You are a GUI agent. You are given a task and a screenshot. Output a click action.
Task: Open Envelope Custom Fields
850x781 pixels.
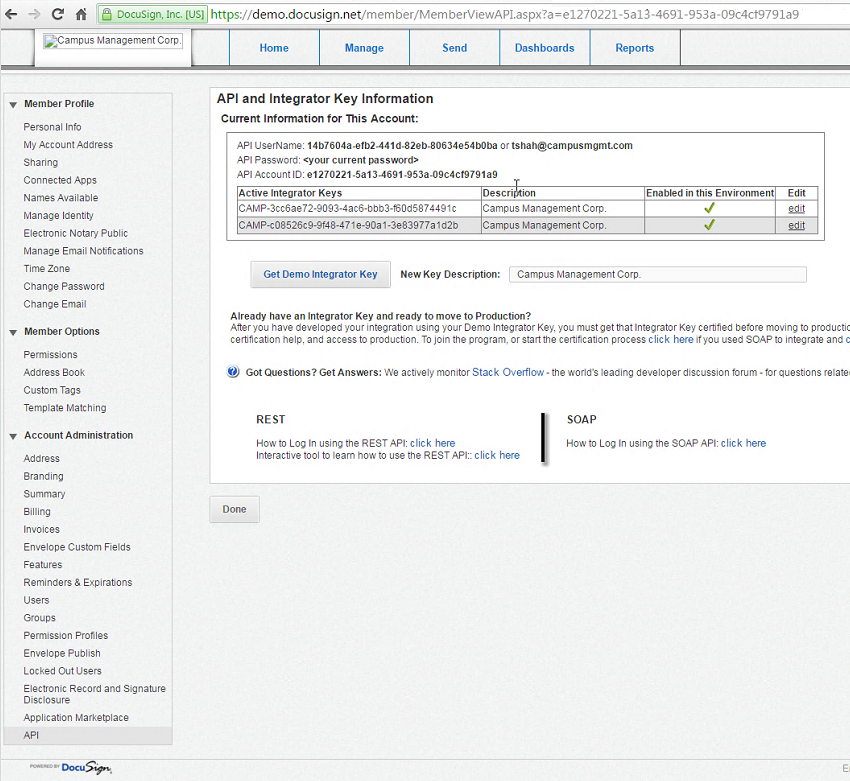77,547
